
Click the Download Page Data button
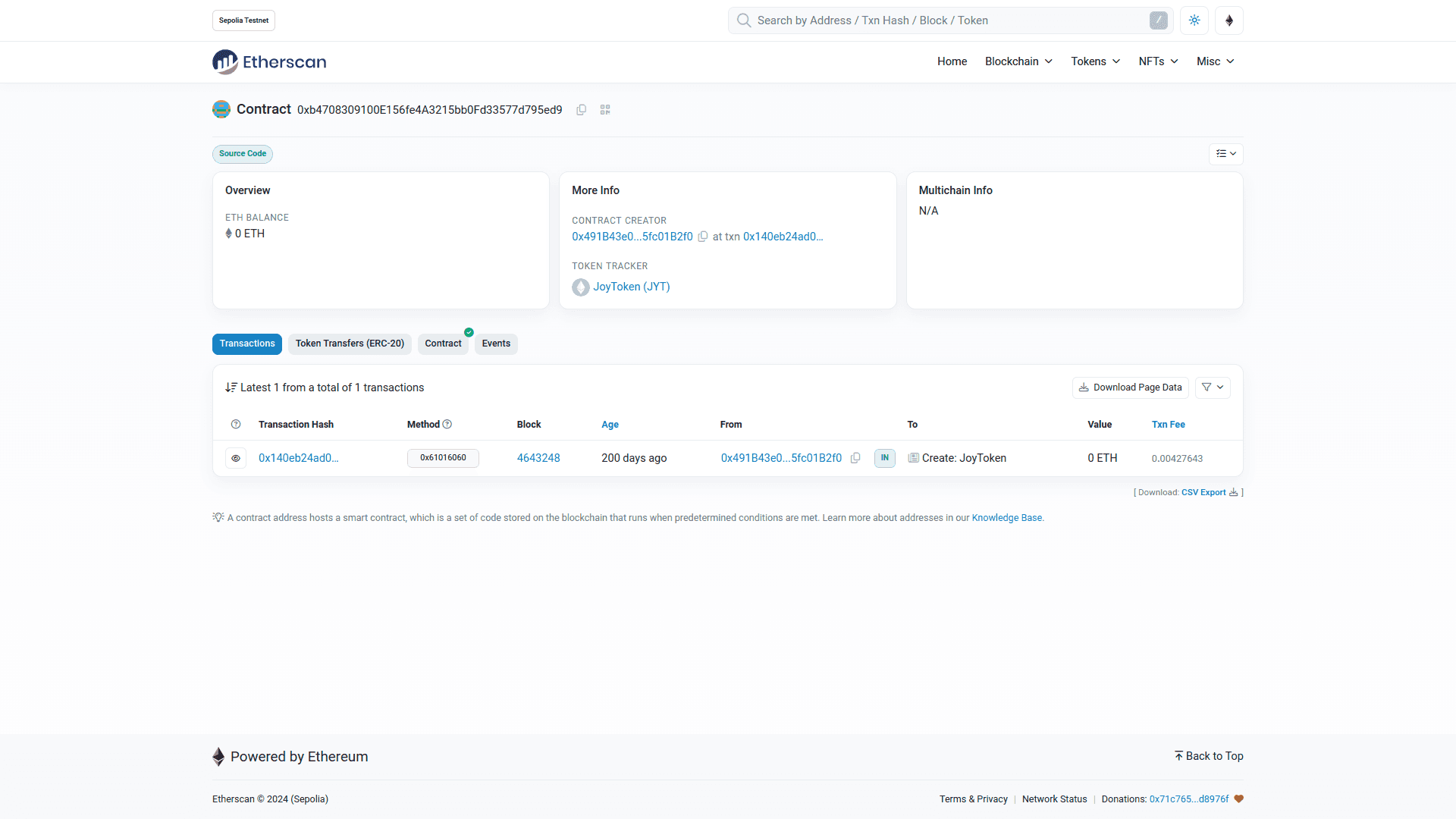1130,387
